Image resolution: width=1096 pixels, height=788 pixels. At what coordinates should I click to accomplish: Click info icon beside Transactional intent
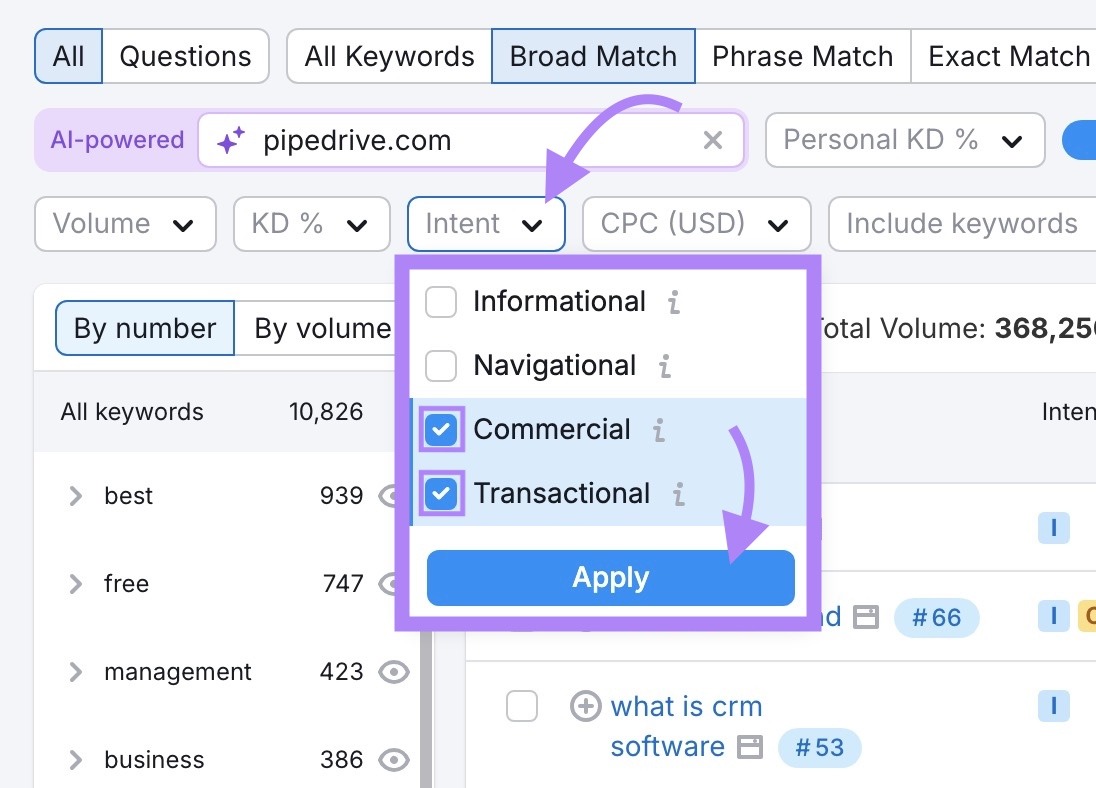[x=678, y=493]
